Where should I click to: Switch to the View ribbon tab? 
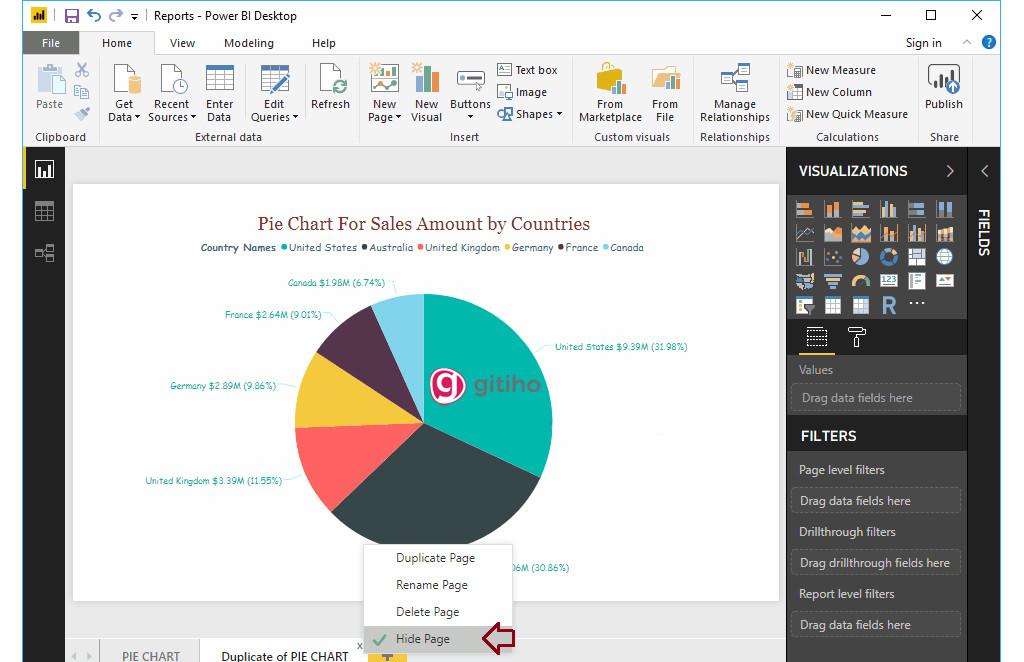(182, 43)
